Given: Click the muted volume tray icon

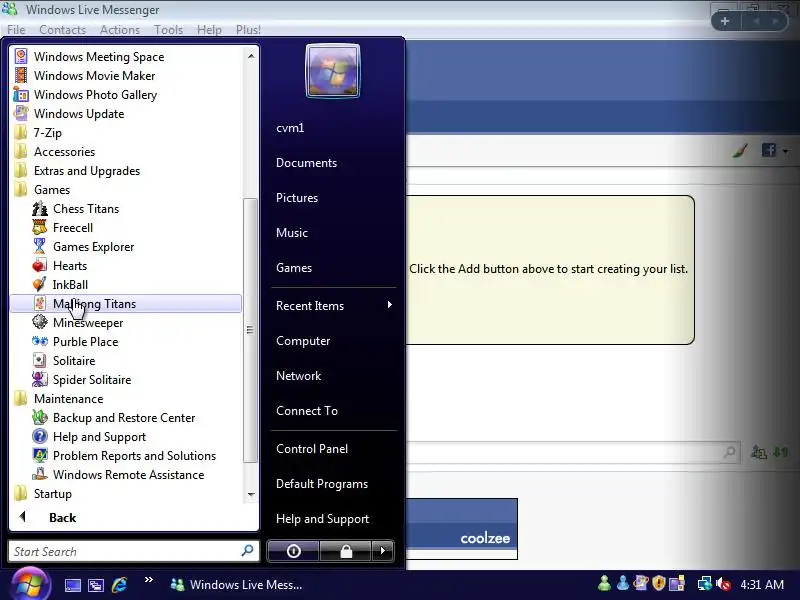Looking at the screenshot, I should click(723, 584).
